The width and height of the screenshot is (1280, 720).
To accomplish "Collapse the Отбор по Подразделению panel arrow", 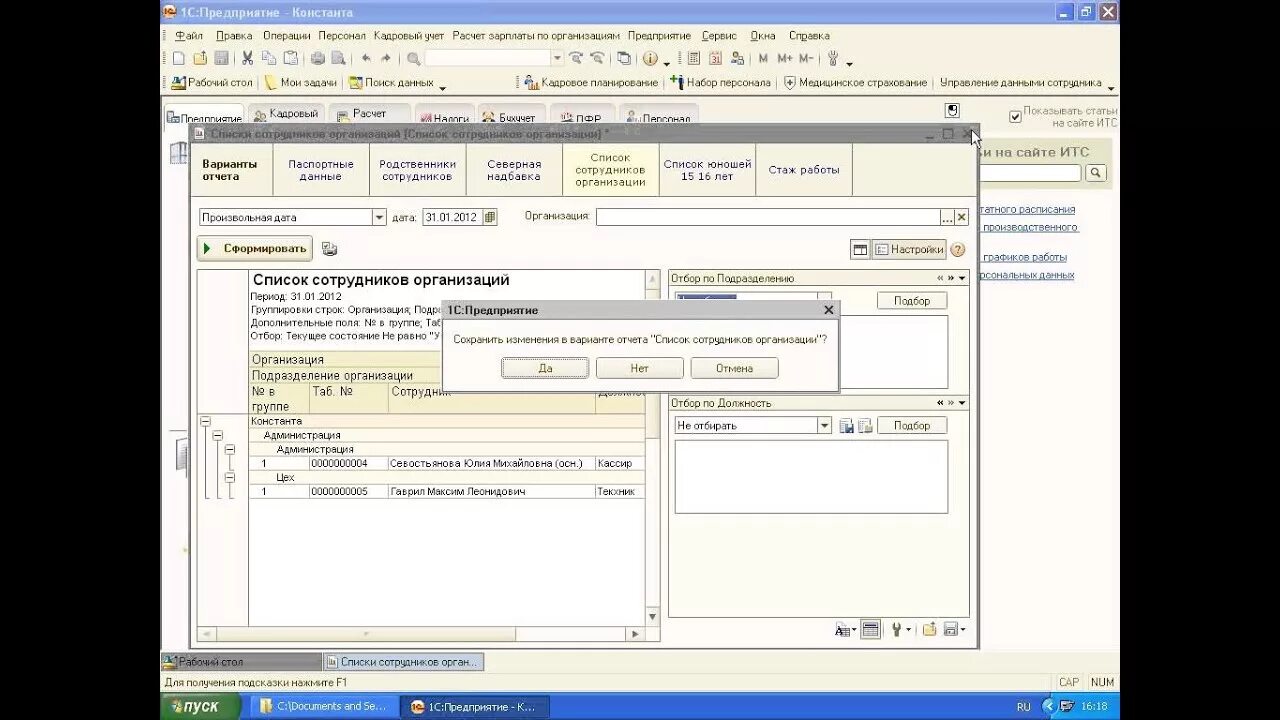I will click(963, 278).
